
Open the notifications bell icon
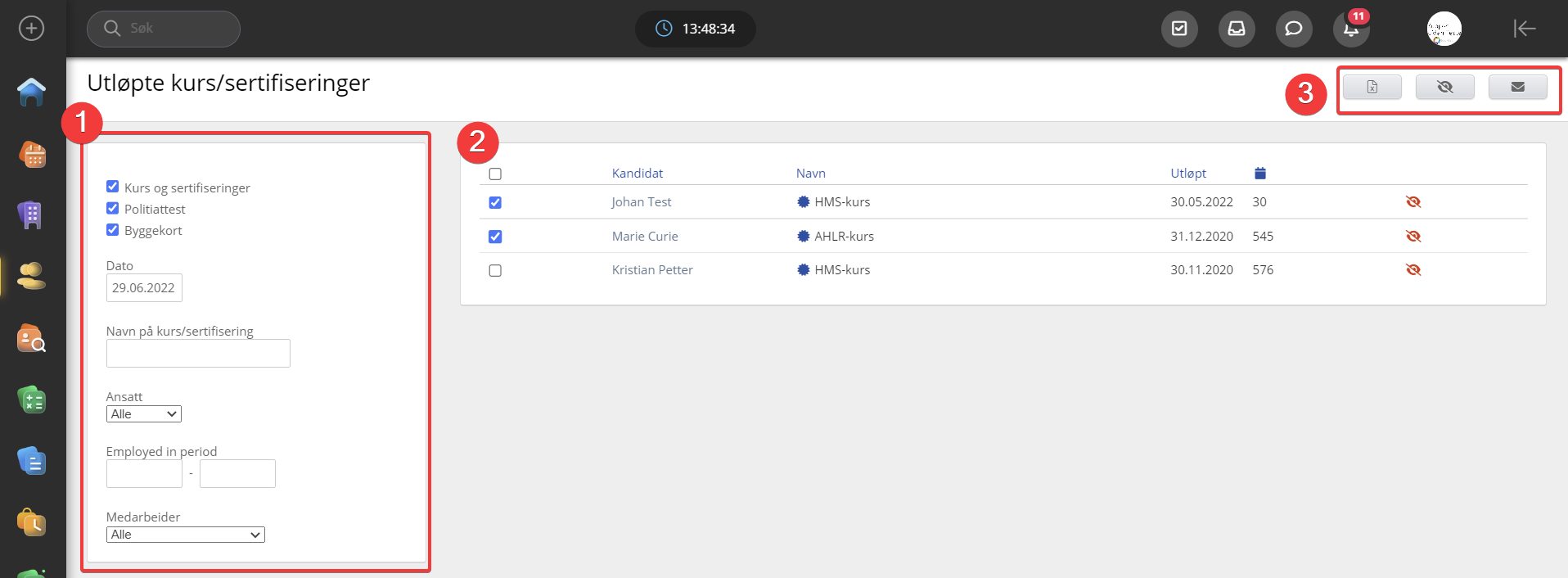[x=1350, y=29]
